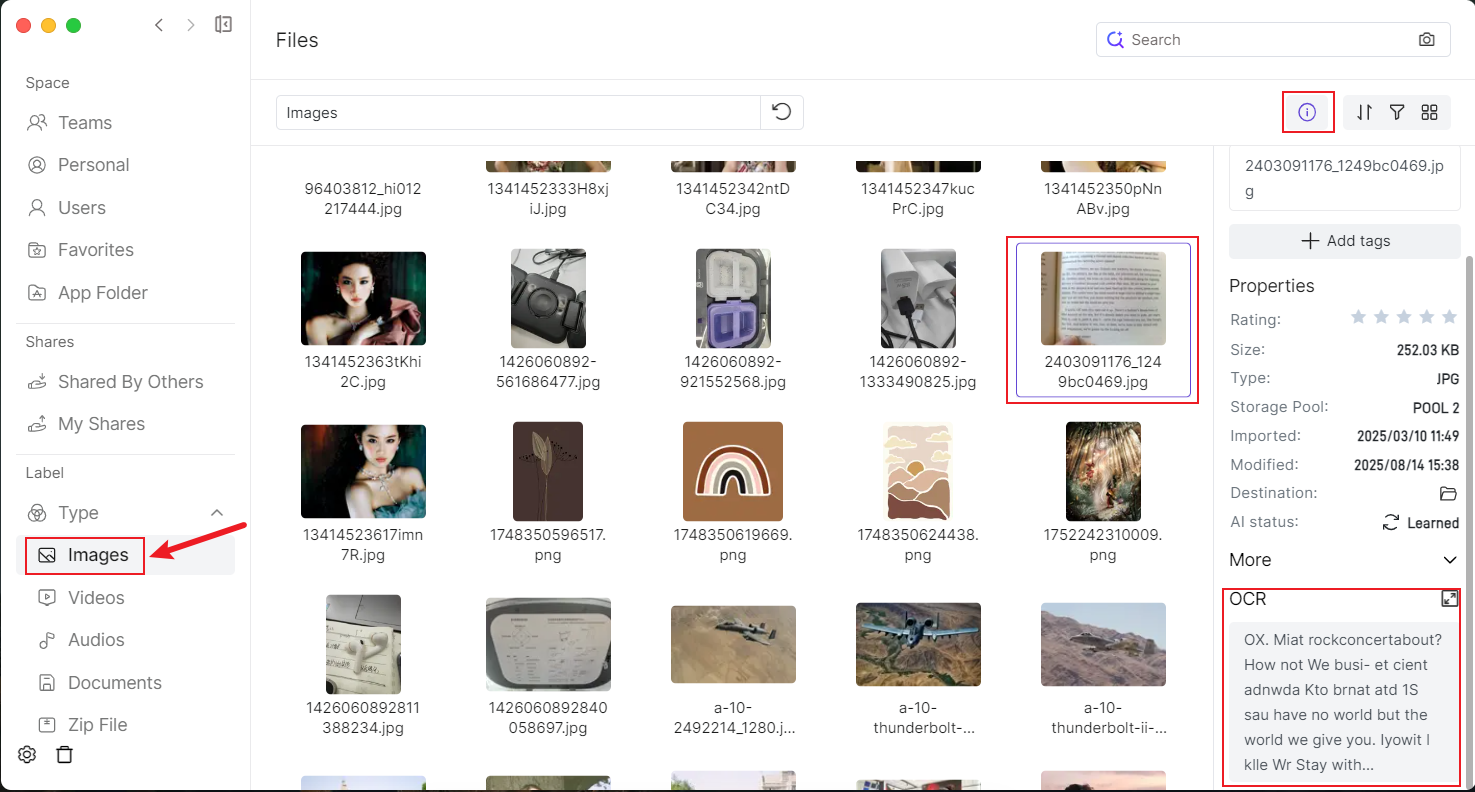The image size is (1475, 792).
Task: Refresh the Images path
Action: point(782,112)
